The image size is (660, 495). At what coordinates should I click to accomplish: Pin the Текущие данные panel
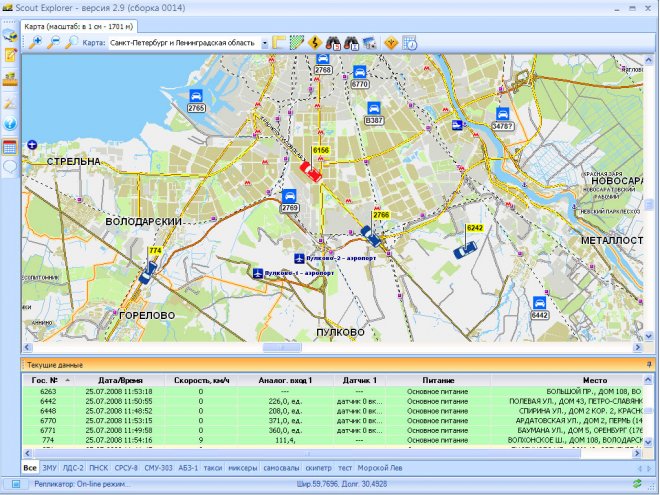[649, 365]
